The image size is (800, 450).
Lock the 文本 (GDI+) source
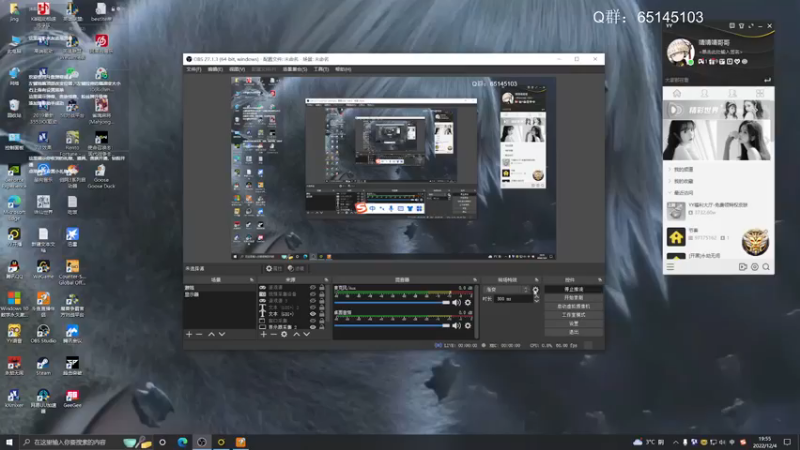pyautogui.click(x=322, y=314)
